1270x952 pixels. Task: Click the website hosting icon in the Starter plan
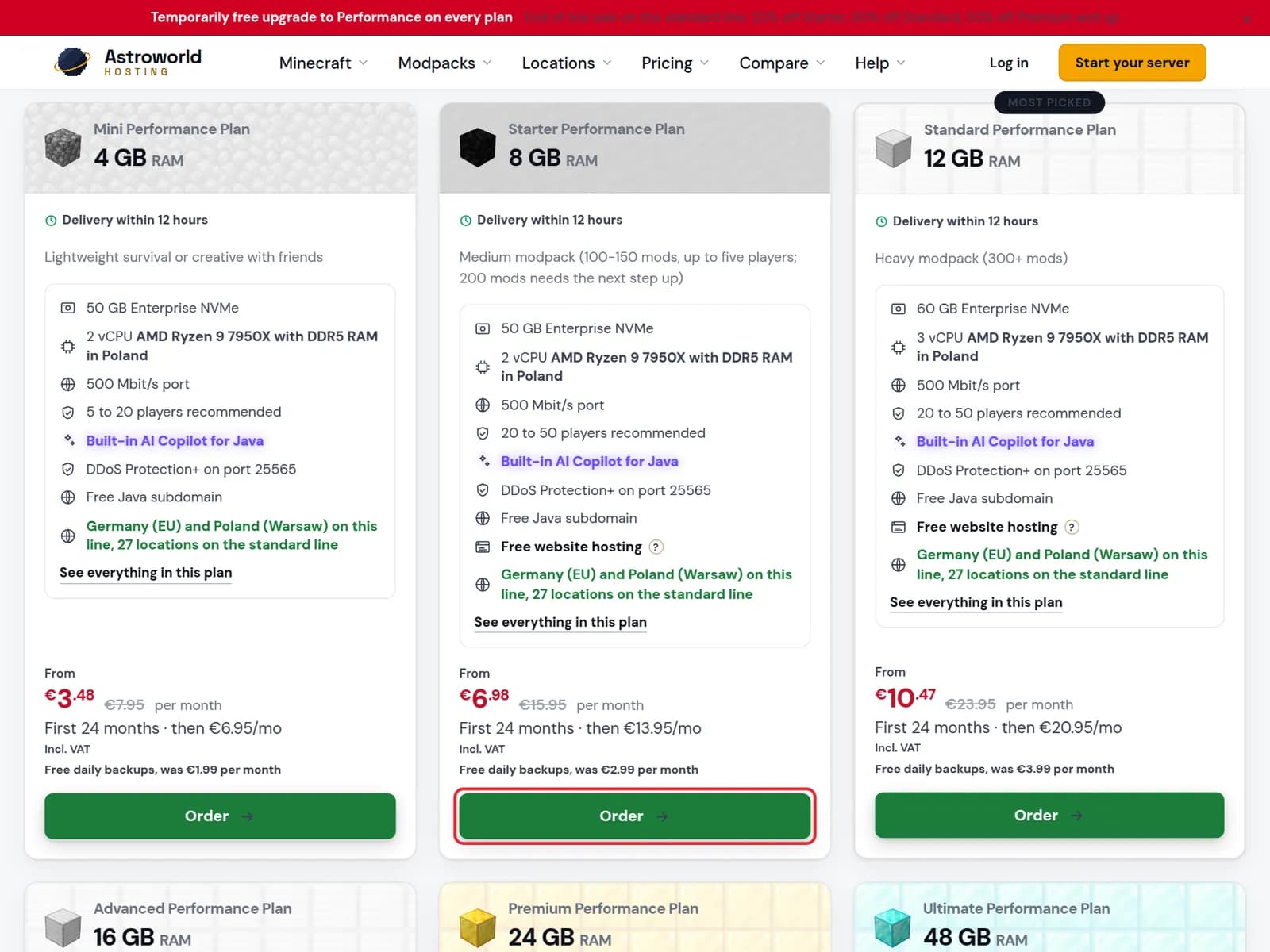483,547
